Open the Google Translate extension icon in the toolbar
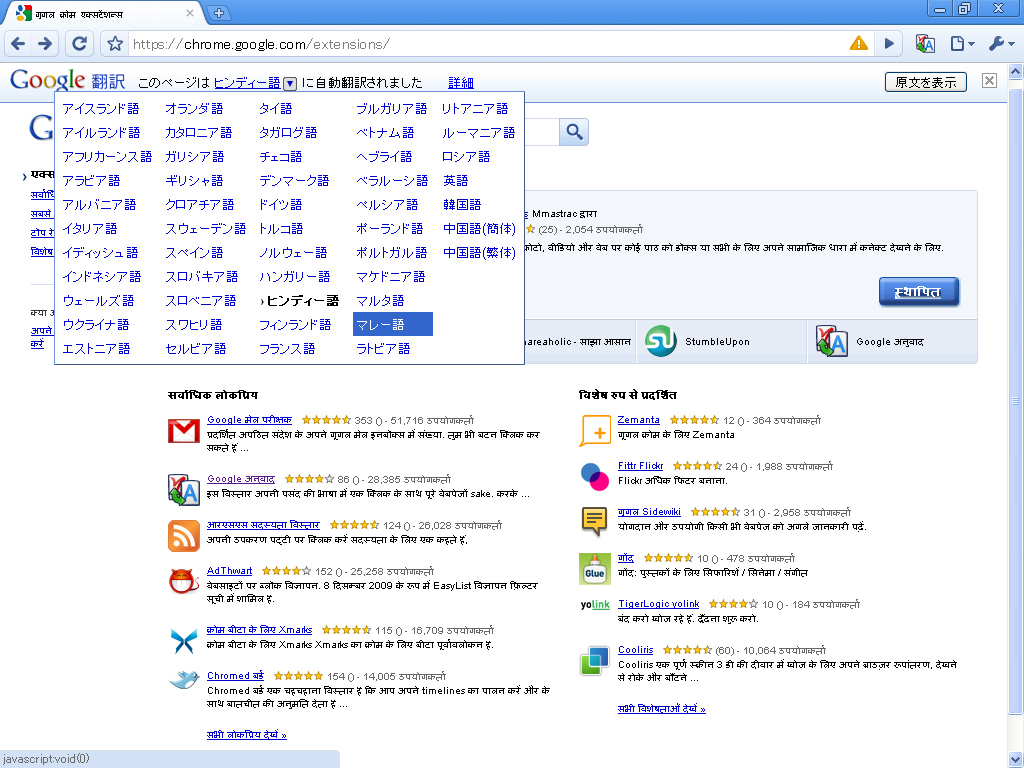 (x=925, y=44)
